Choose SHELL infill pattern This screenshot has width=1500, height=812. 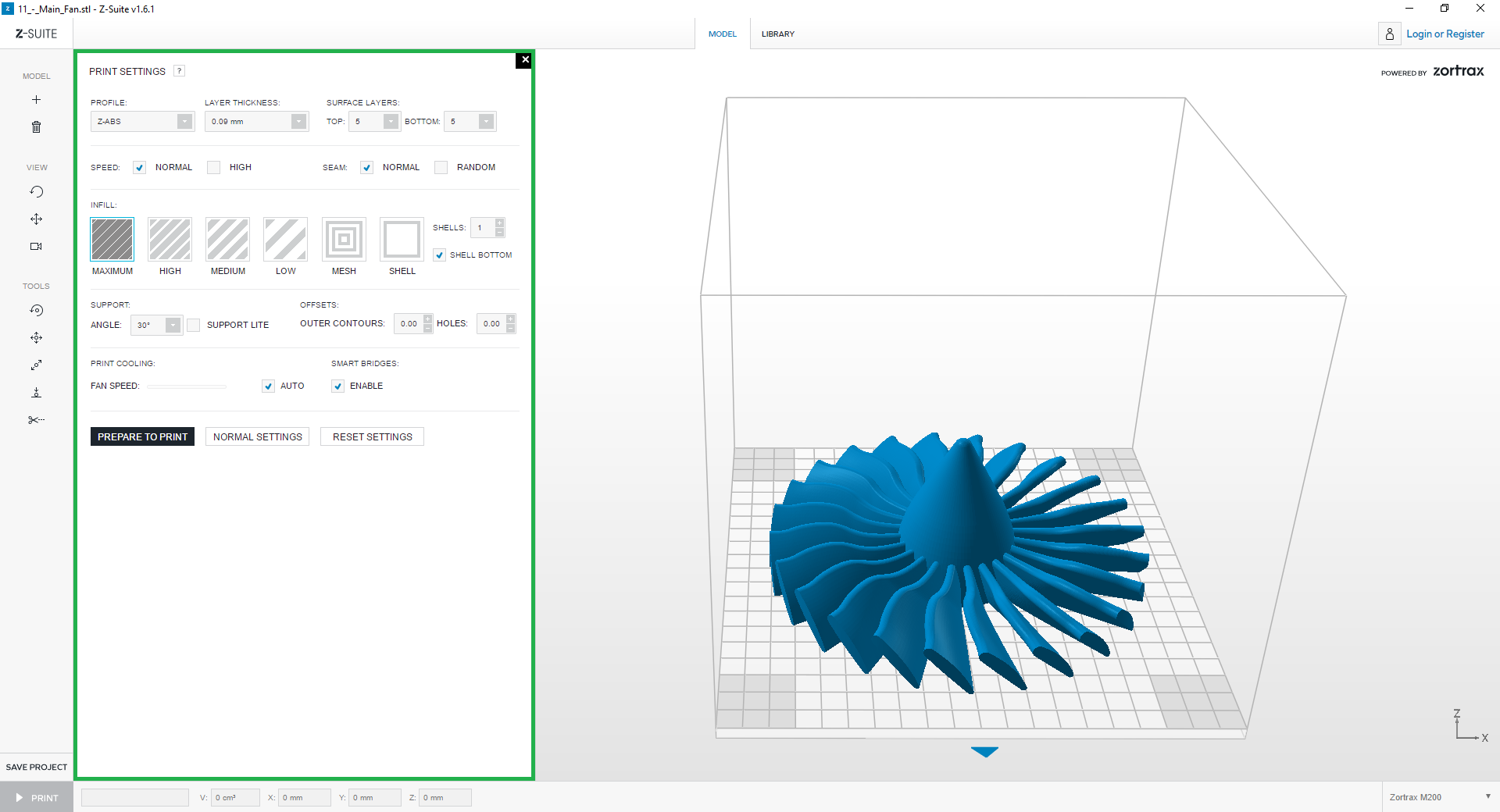[x=402, y=239]
